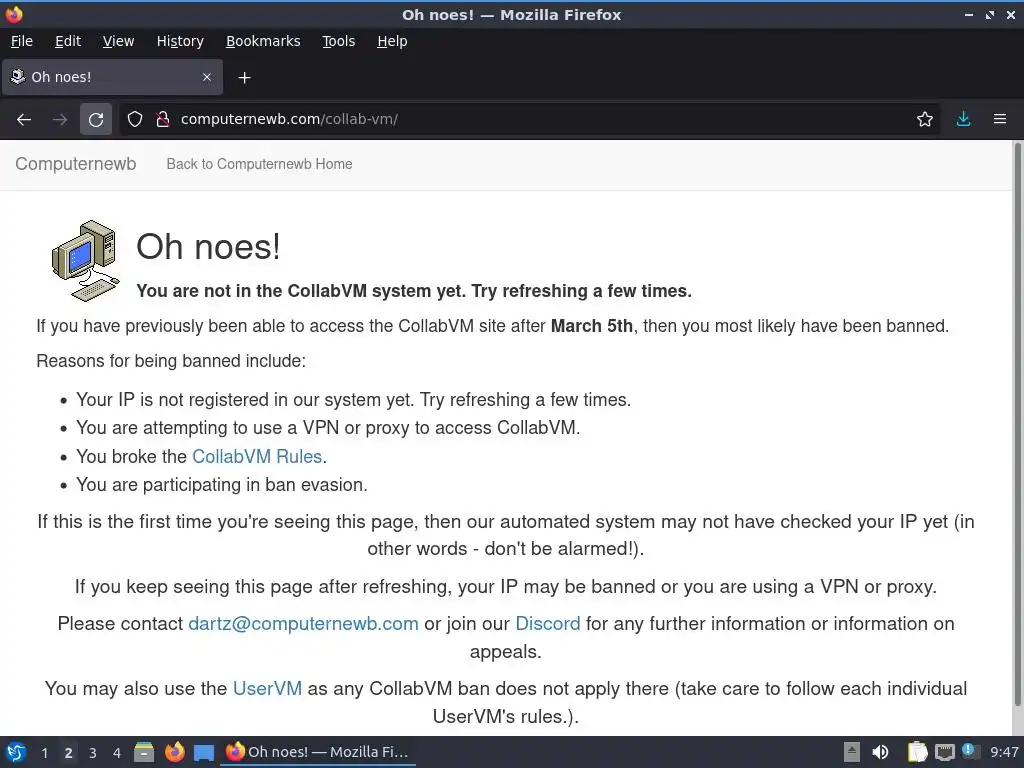Open the Bookmarks menu

[x=263, y=41]
